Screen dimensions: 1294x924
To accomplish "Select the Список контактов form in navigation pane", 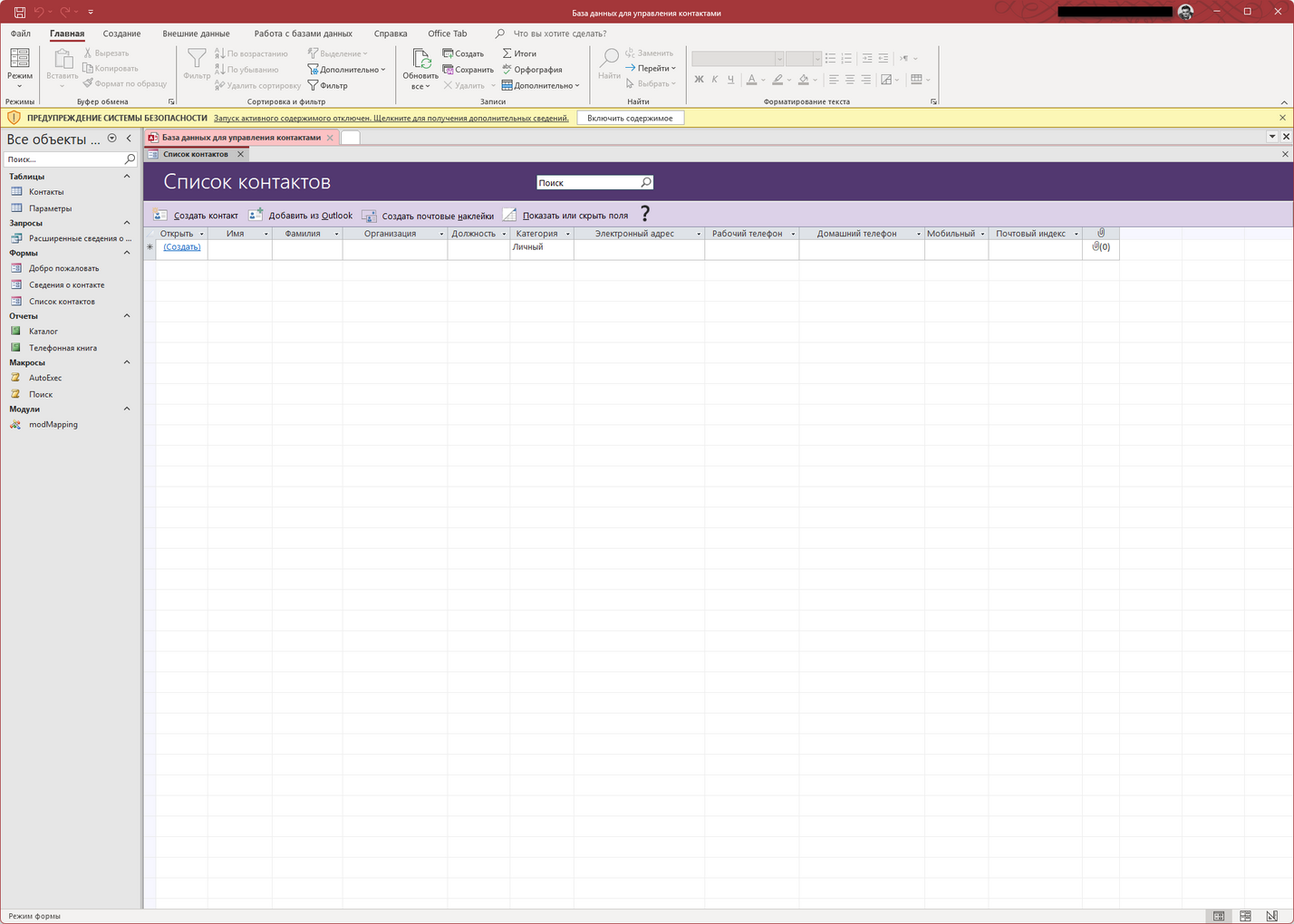I will point(62,302).
